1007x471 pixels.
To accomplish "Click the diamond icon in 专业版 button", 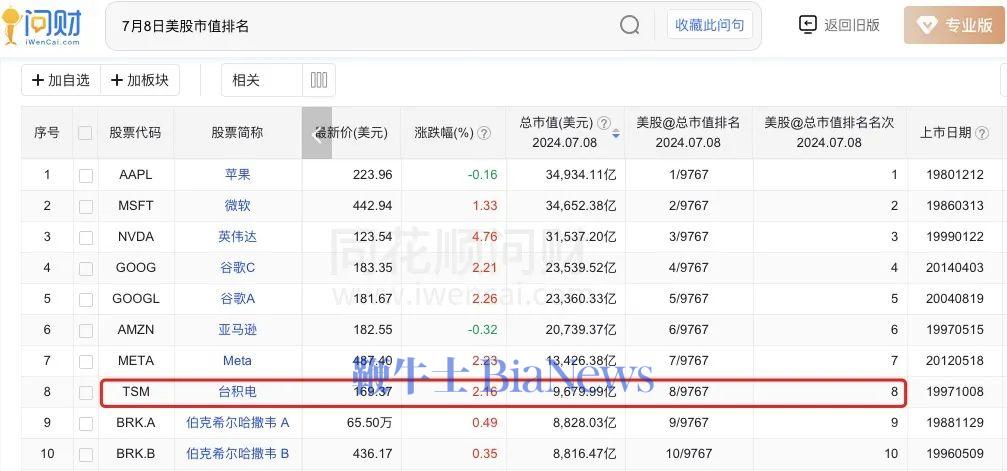I will click(x=927, y=26).
